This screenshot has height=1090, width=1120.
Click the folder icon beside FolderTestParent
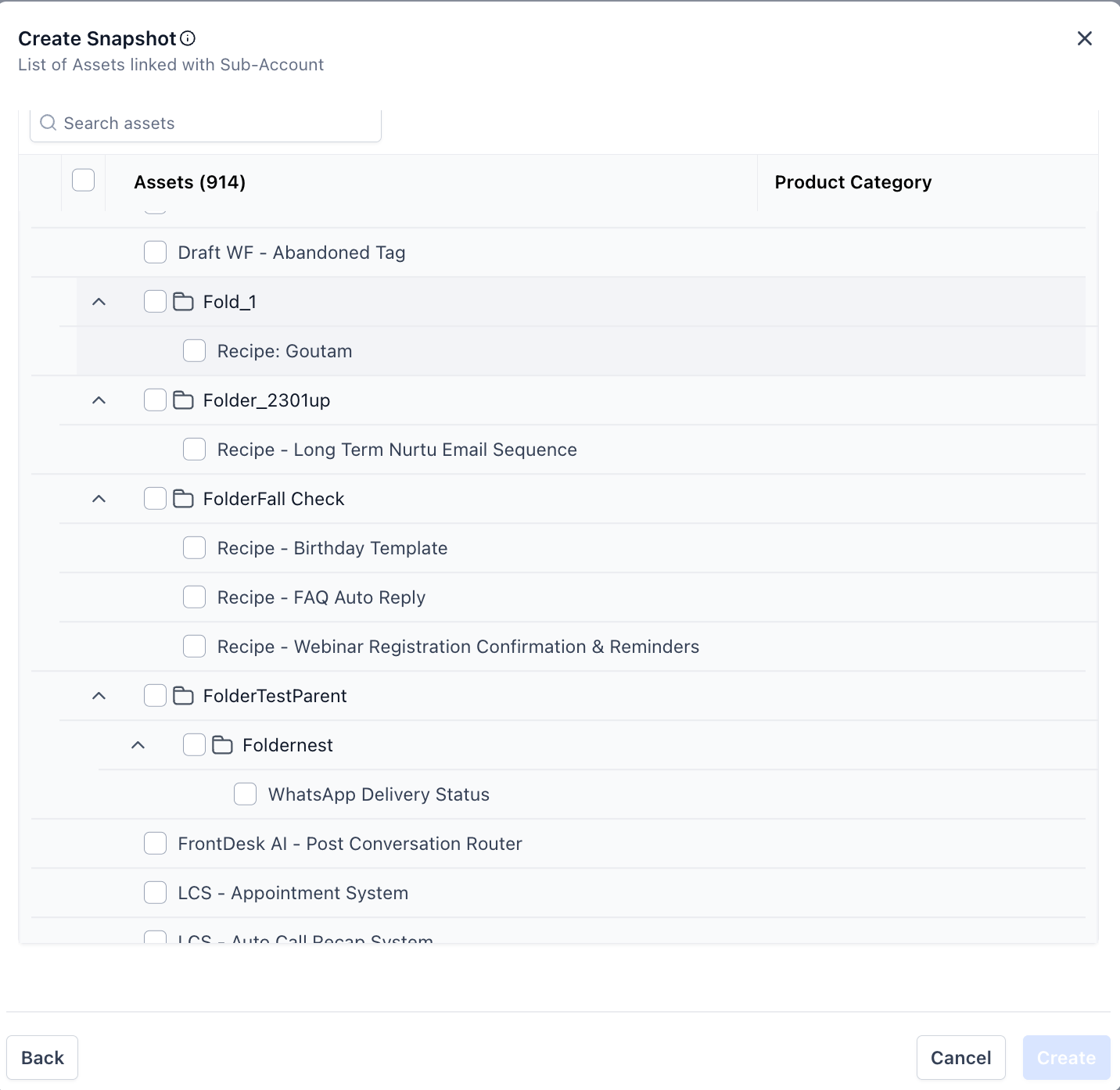pos(184,695)
